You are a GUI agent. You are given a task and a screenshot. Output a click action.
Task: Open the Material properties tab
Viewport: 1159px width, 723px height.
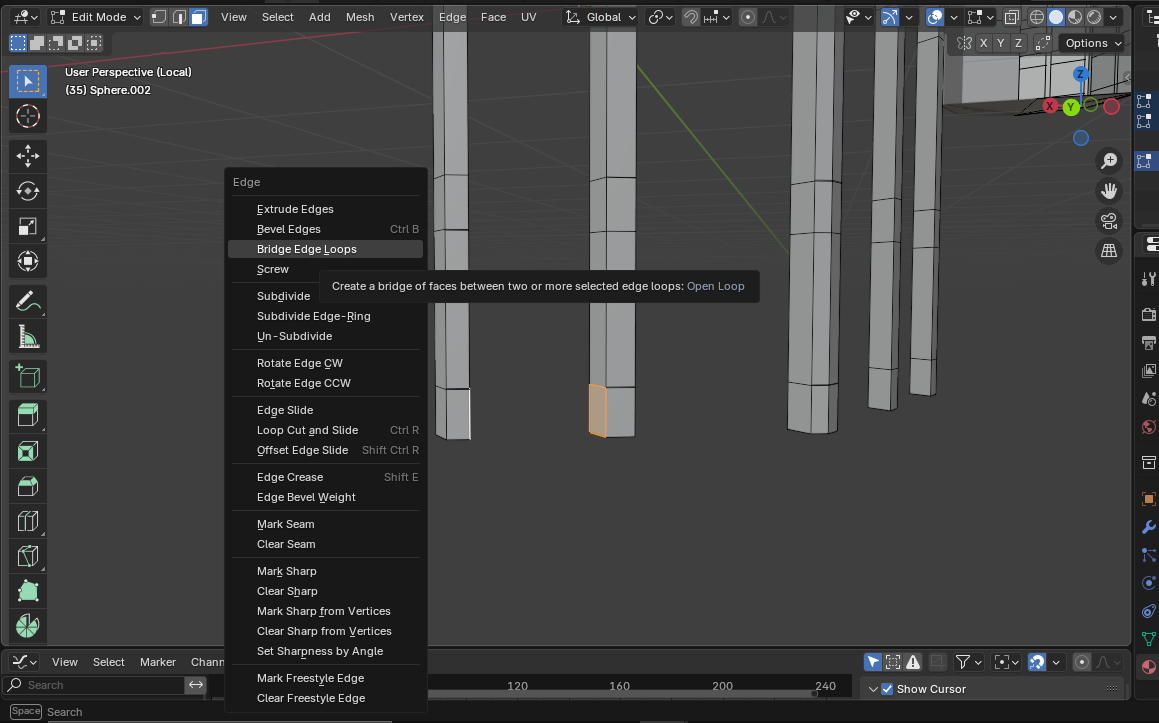pos(1148,666)
